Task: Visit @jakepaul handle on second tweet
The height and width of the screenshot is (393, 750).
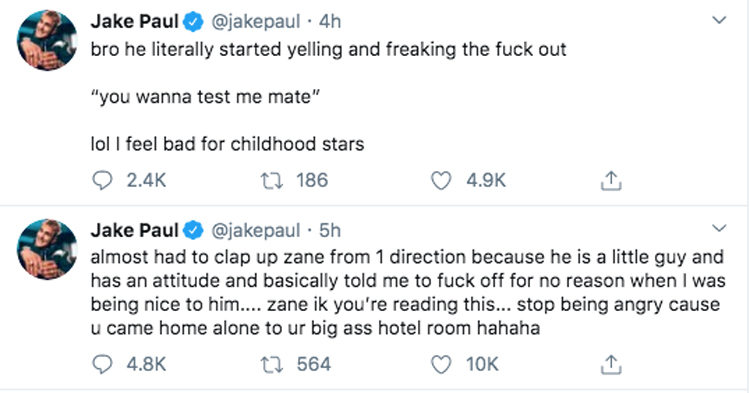Action: 256,230
